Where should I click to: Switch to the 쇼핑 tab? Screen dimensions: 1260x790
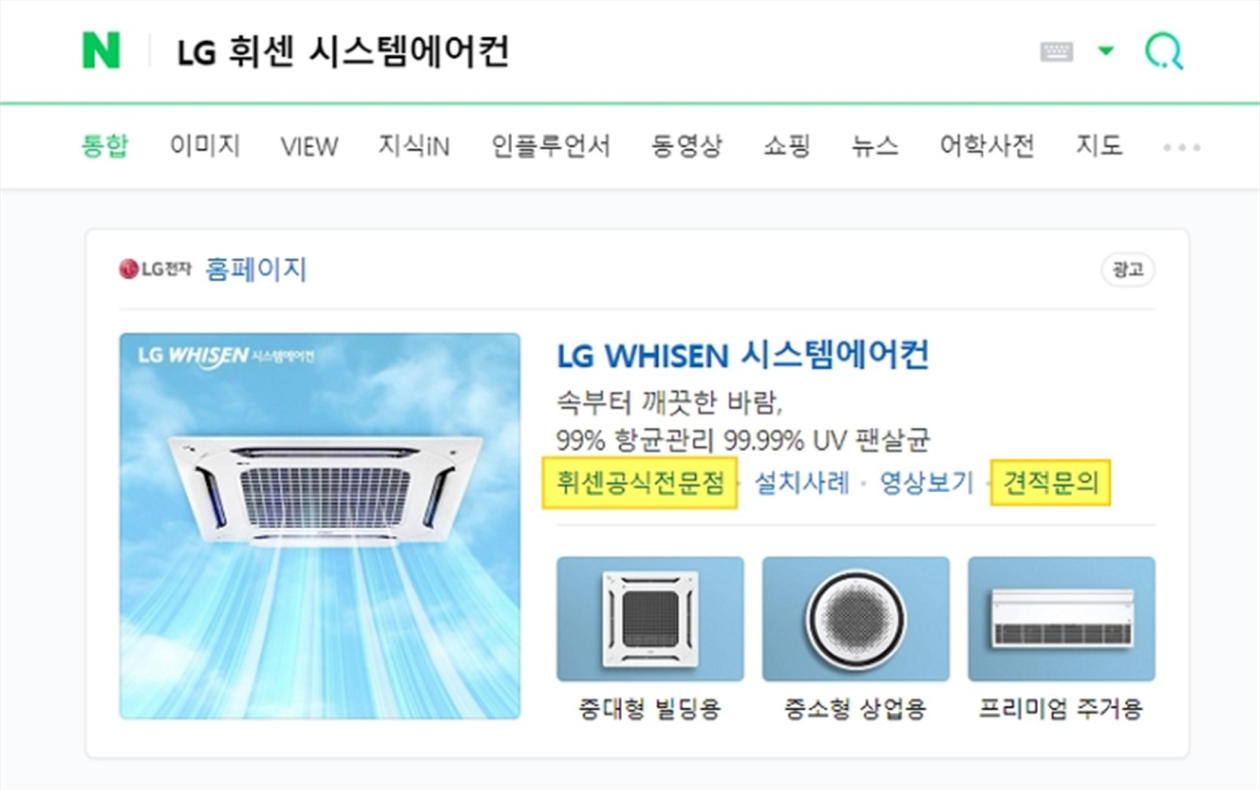click(x=786, y=146)
